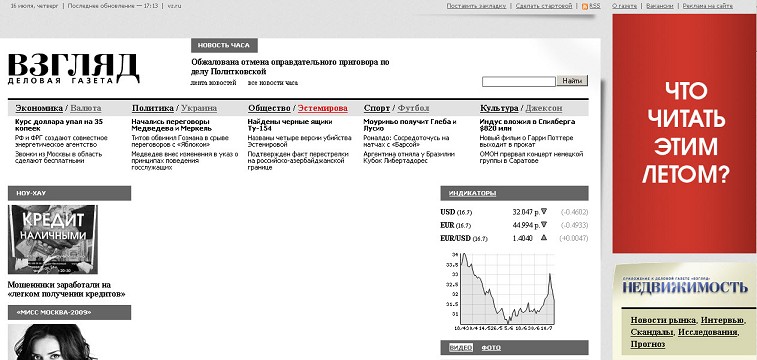The height and width of the screenshot is (360, 757).
Task: Open Исследования link in Недвижимость
Action: [709, 332]
